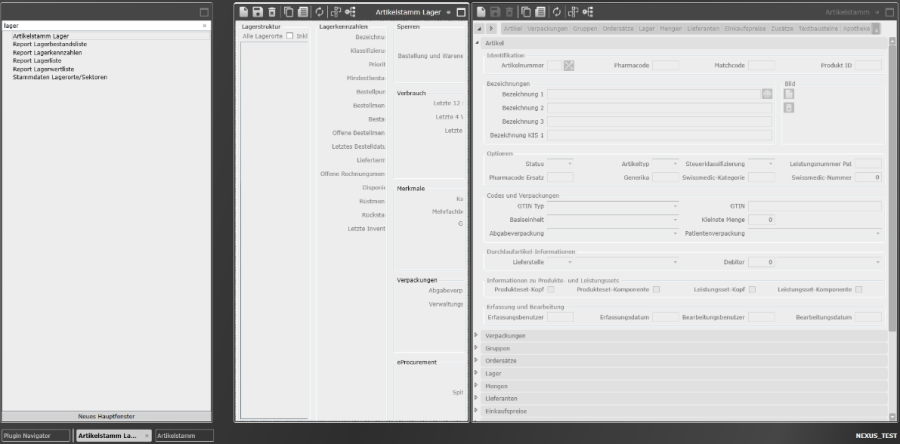900x444 pixels.
Task: Select Report Lagerbestandsliste in navigator list
Action: pyautogui.click(x=50, y=44)
